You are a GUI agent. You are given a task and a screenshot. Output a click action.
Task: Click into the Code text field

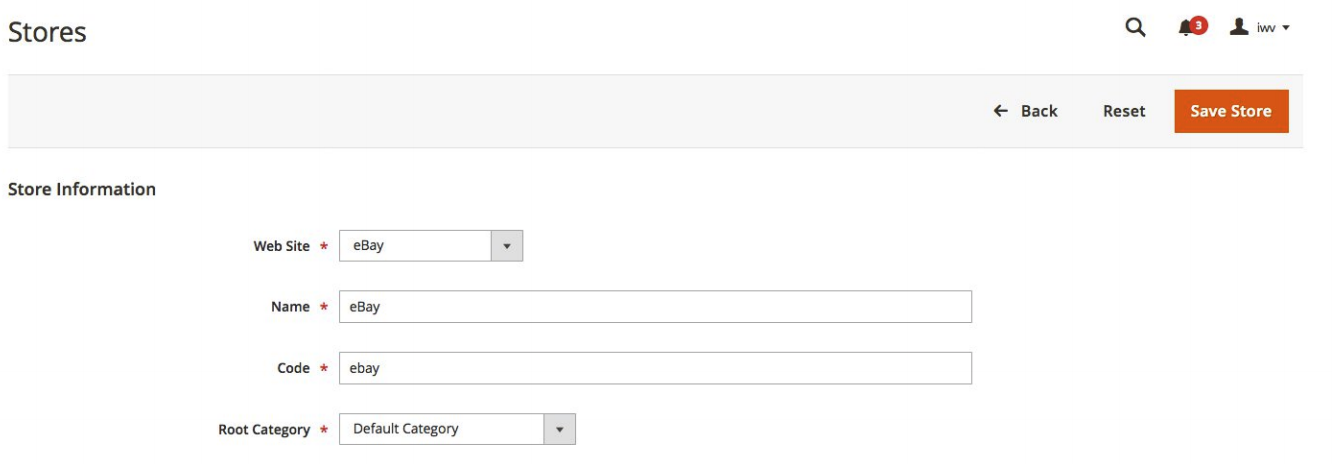coord(655,368)
